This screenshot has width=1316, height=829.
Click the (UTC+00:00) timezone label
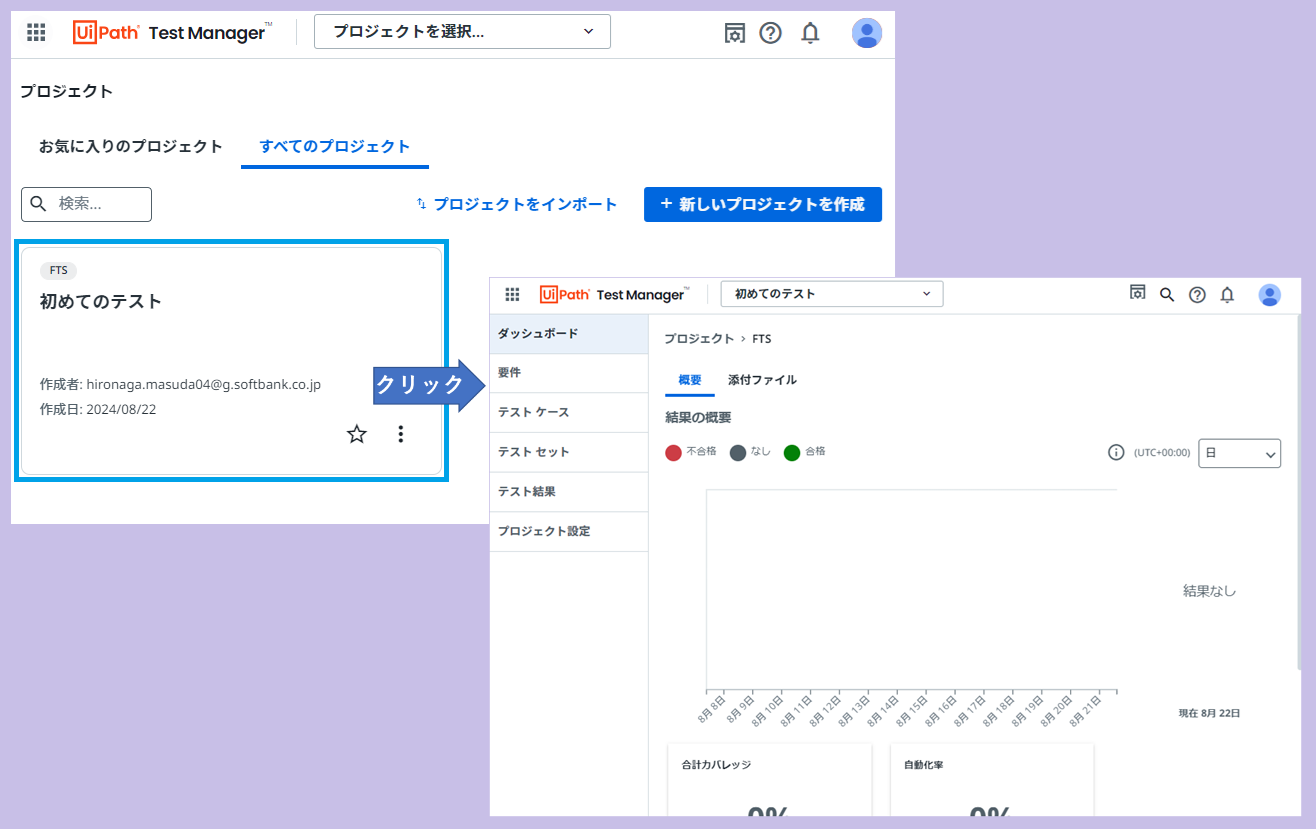[x=1162, y=453]
